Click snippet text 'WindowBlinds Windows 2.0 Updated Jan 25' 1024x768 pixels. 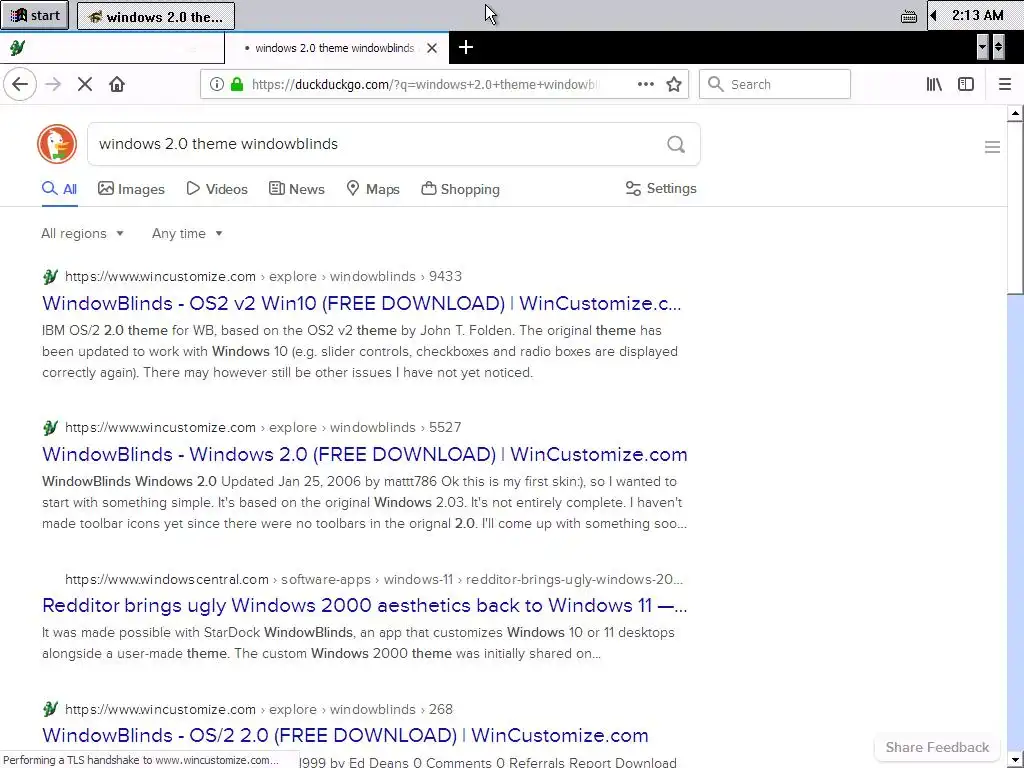[364, 502]
